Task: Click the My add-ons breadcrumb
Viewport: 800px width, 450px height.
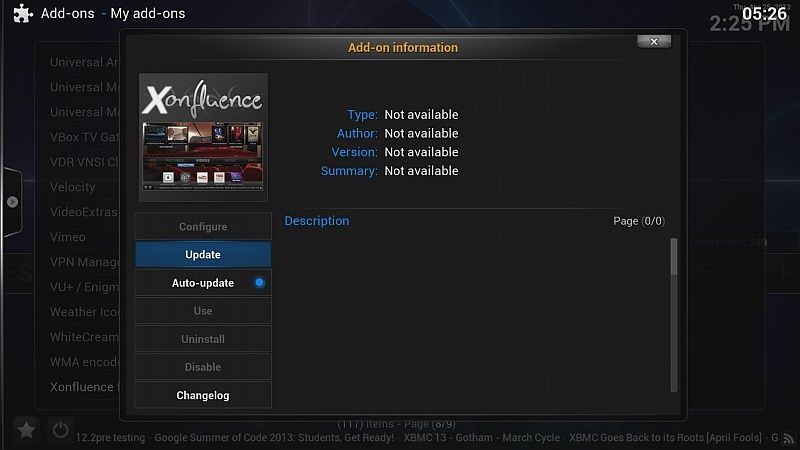Action: pyautogui.click(x=148, y=13)
